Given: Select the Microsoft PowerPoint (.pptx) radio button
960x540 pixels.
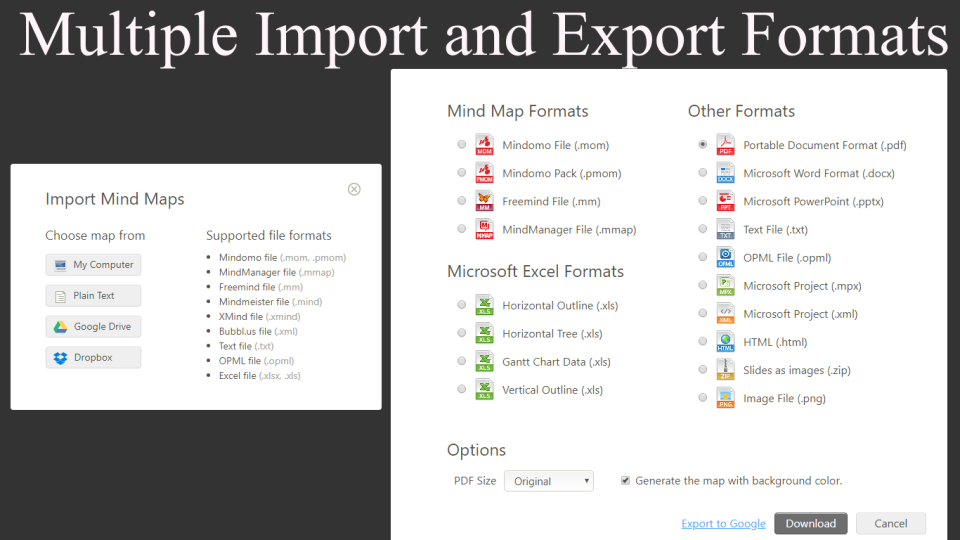Looking at the screenshot, I should (x=703, y=201).
